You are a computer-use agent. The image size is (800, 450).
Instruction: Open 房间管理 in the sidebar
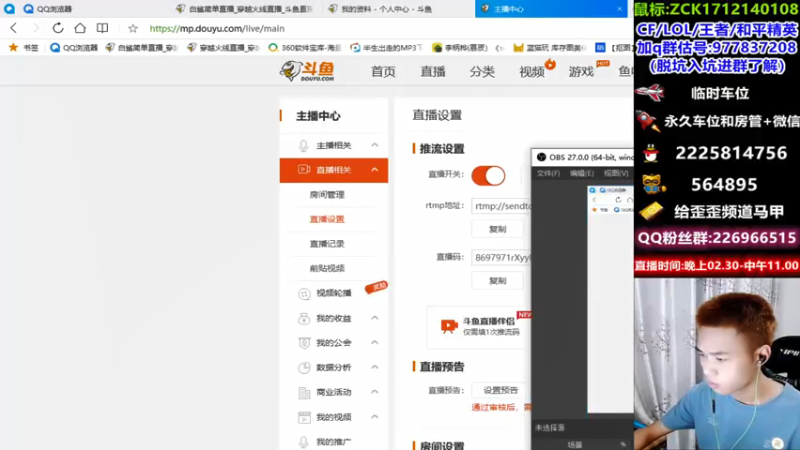coord(327,195)
